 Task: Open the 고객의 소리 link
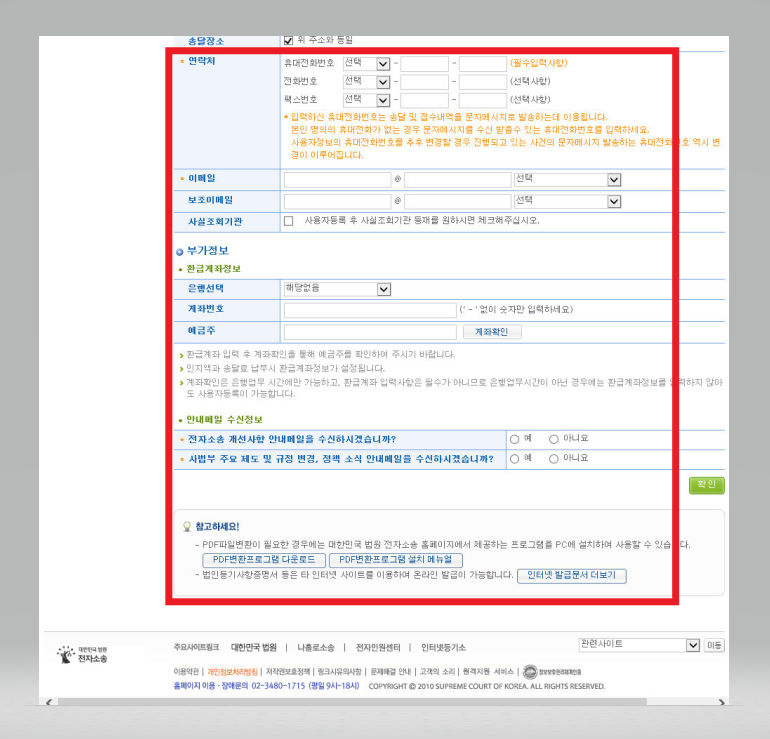coord(437,671)
